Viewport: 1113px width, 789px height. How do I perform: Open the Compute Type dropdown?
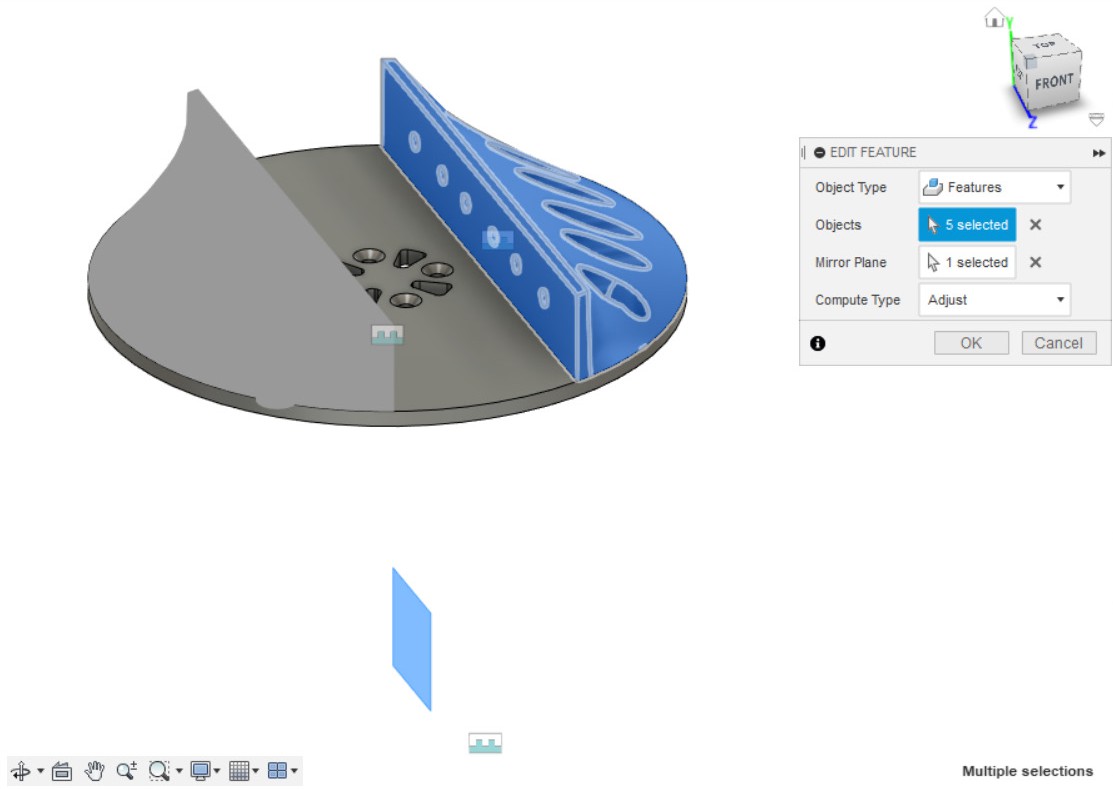pyautogui.click(x=994, y=300)
